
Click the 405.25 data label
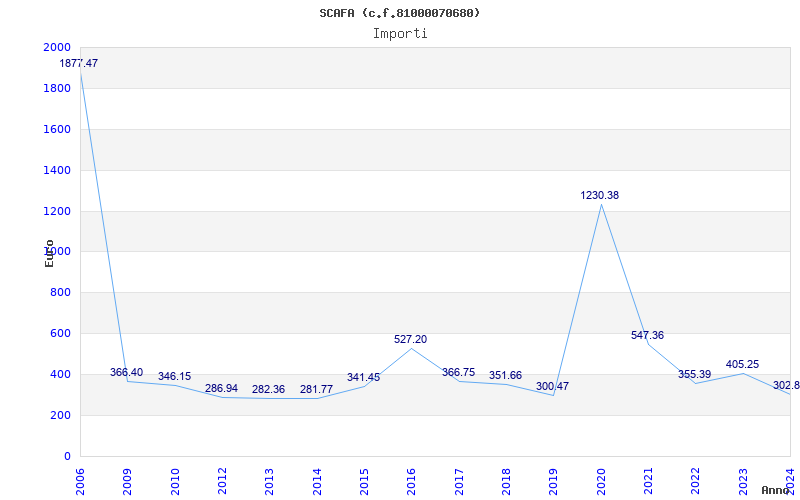click(742, 364)
